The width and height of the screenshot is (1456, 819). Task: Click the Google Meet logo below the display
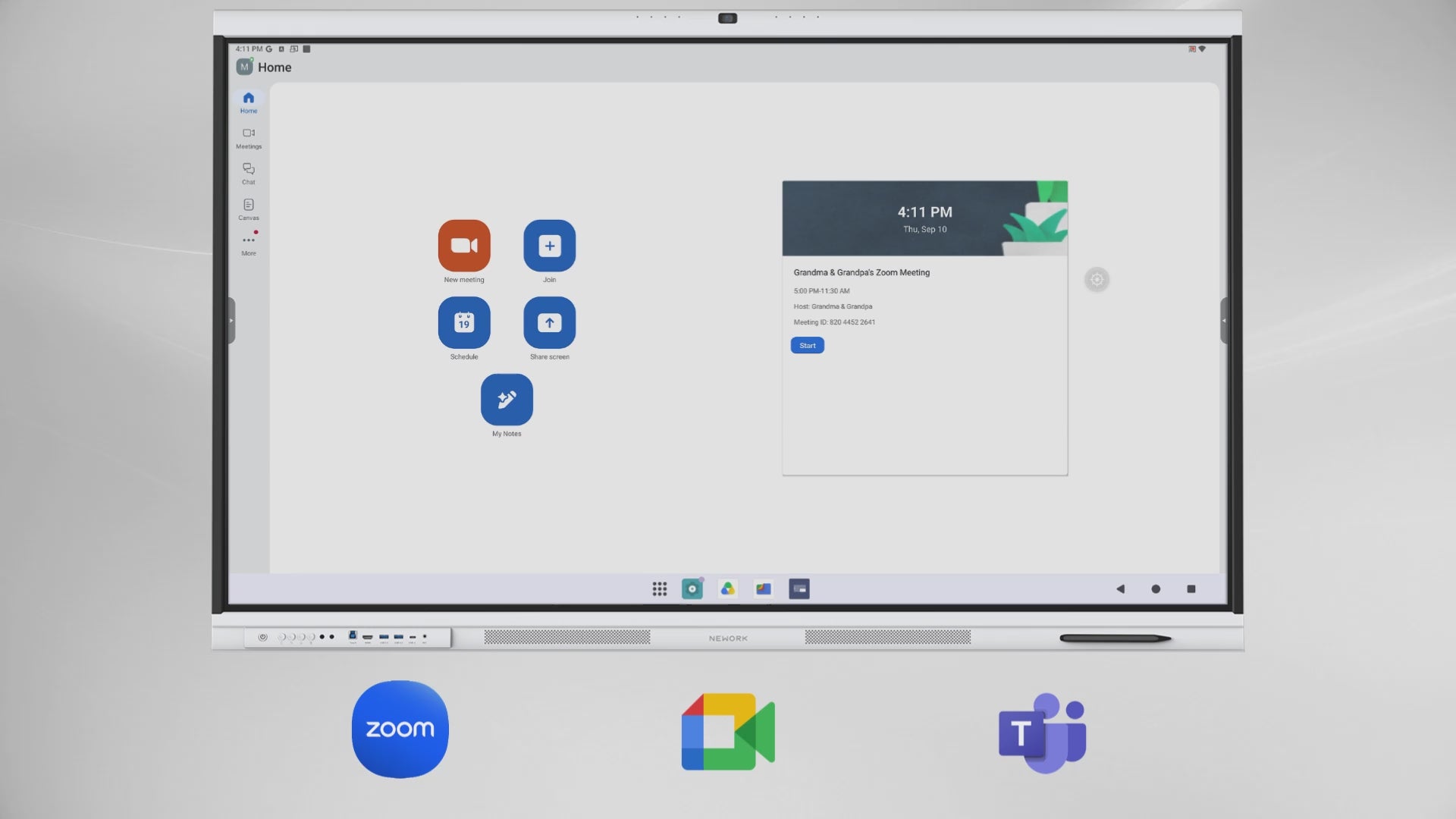pyautogui.click(x=728, y=732)
